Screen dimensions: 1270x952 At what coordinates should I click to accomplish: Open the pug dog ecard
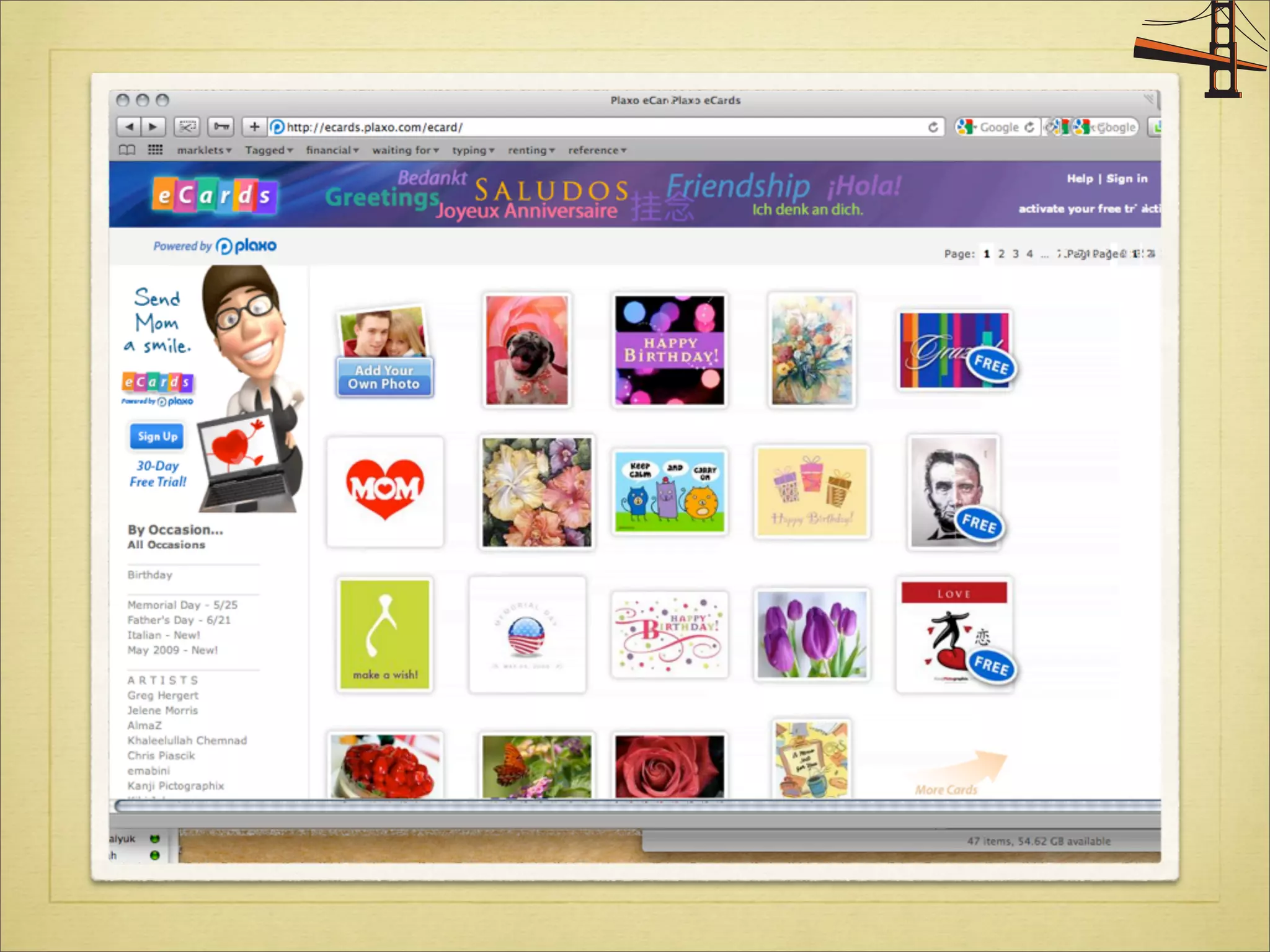(527, 350)
